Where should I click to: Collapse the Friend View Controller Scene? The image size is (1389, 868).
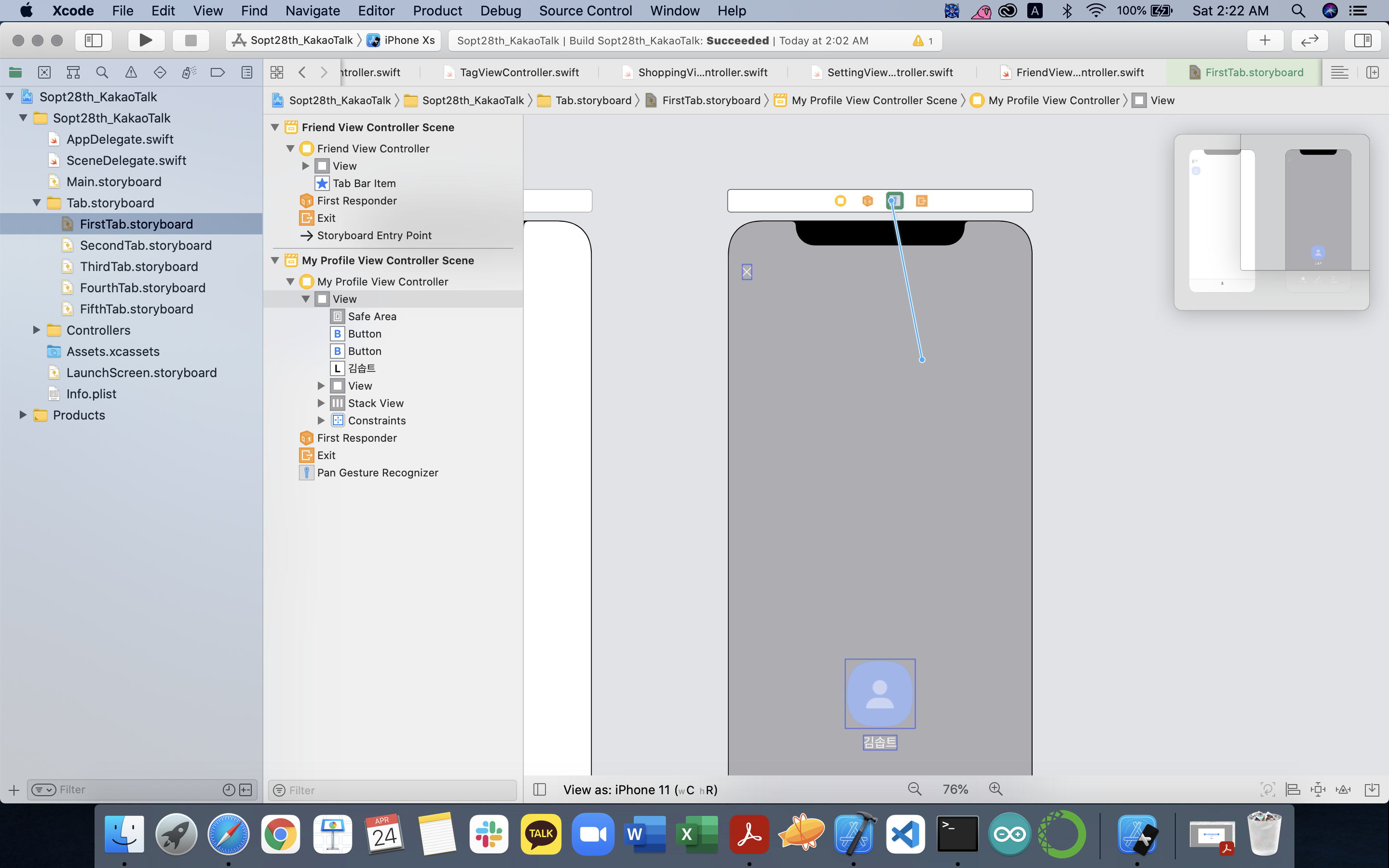pyautogui.click(x=275, y=127)
